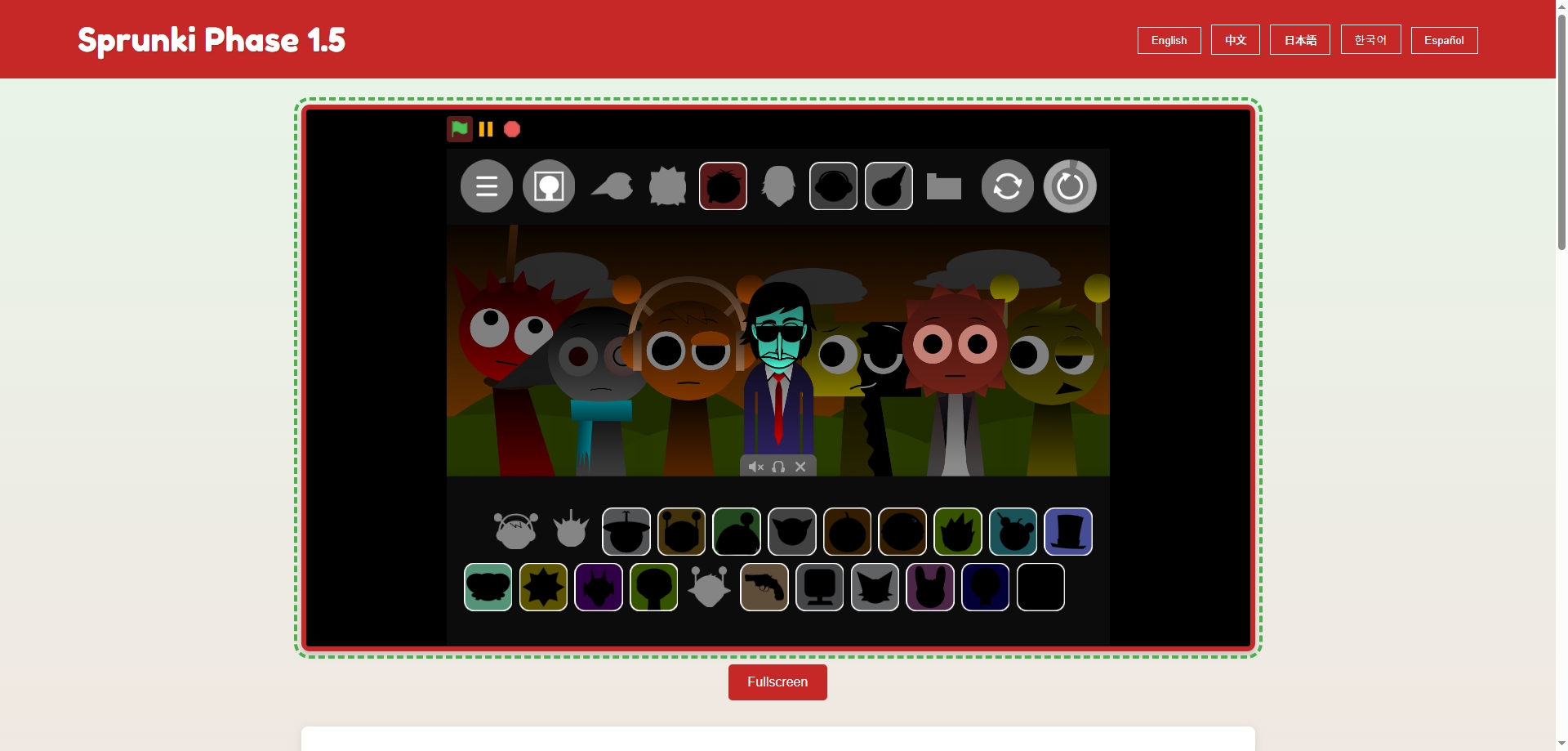Select the portrait character icon in toolbar
This screenshot has width=1568, height=751.
[x=548, y=186]
